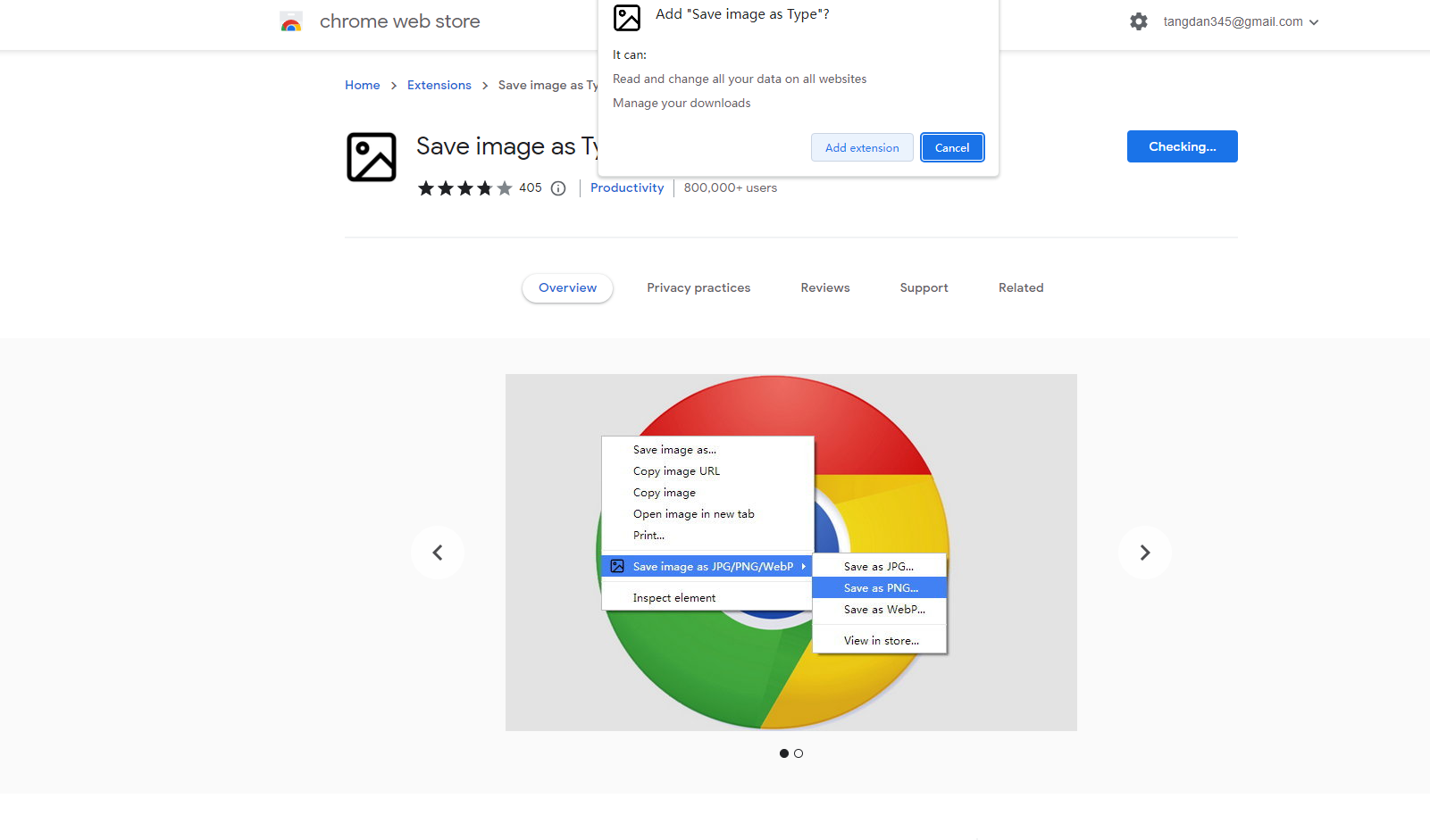Open the Productivity category link
This screenshot has height=840, width=1430.
627,188
